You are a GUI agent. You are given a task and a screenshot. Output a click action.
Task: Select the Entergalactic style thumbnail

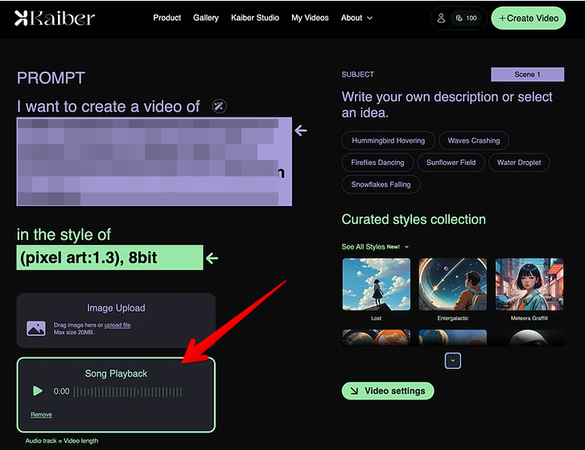453,284
